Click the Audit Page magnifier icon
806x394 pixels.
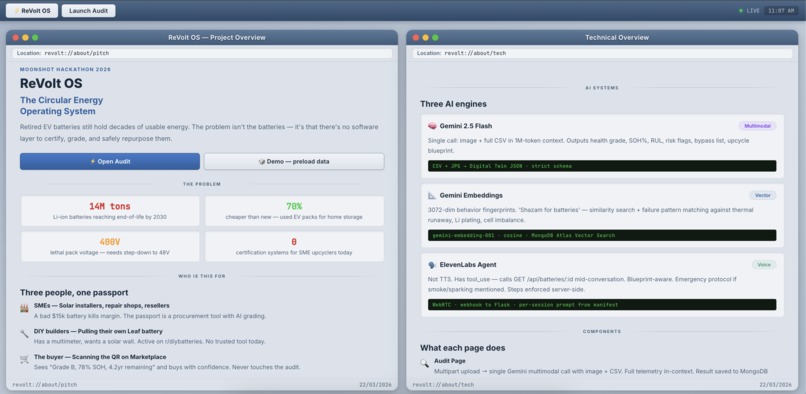(x=425, y=363)
